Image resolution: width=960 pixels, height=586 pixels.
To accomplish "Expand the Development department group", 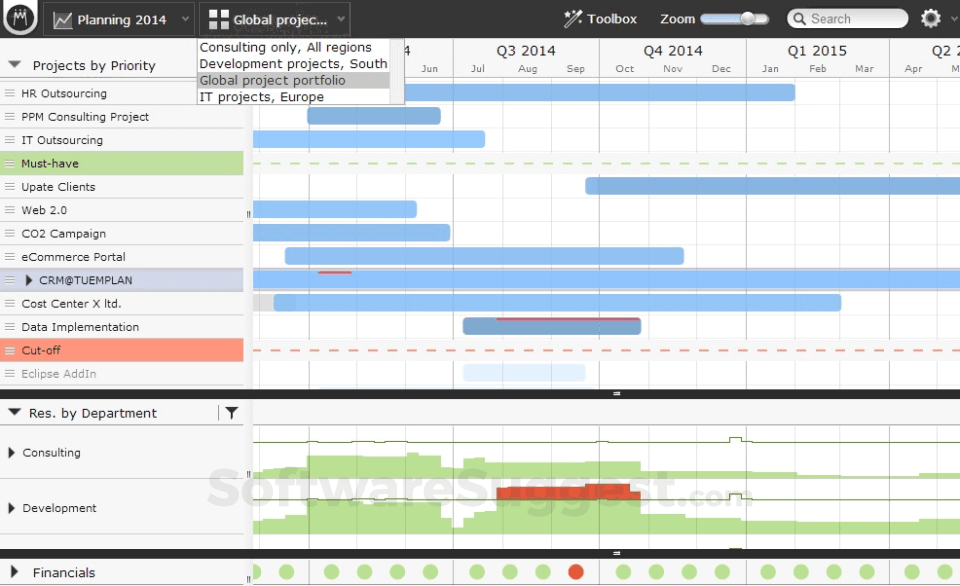I will click(12, 508).
